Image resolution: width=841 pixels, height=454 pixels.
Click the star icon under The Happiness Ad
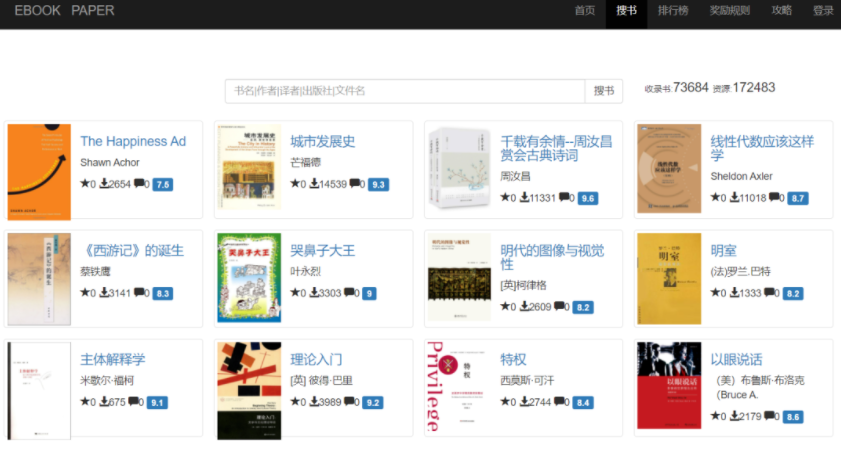click(x=85, y=184)
